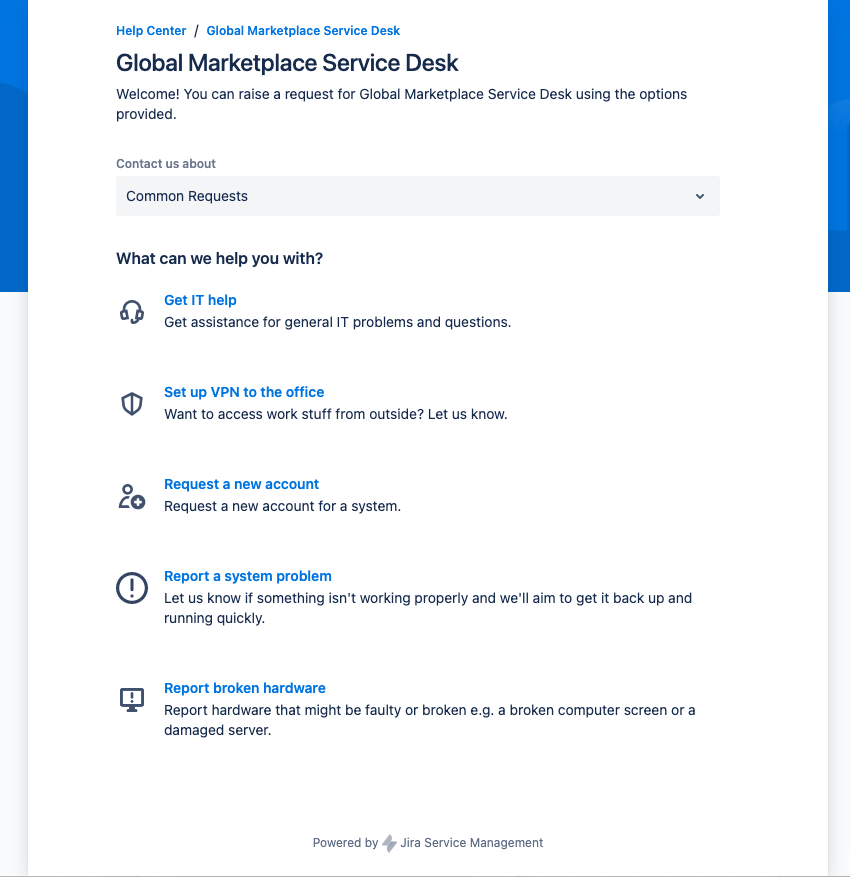Open Global Marketplace Service Desk breadcrumb link
Screen dimensions: 850x877
coord(303,31)
